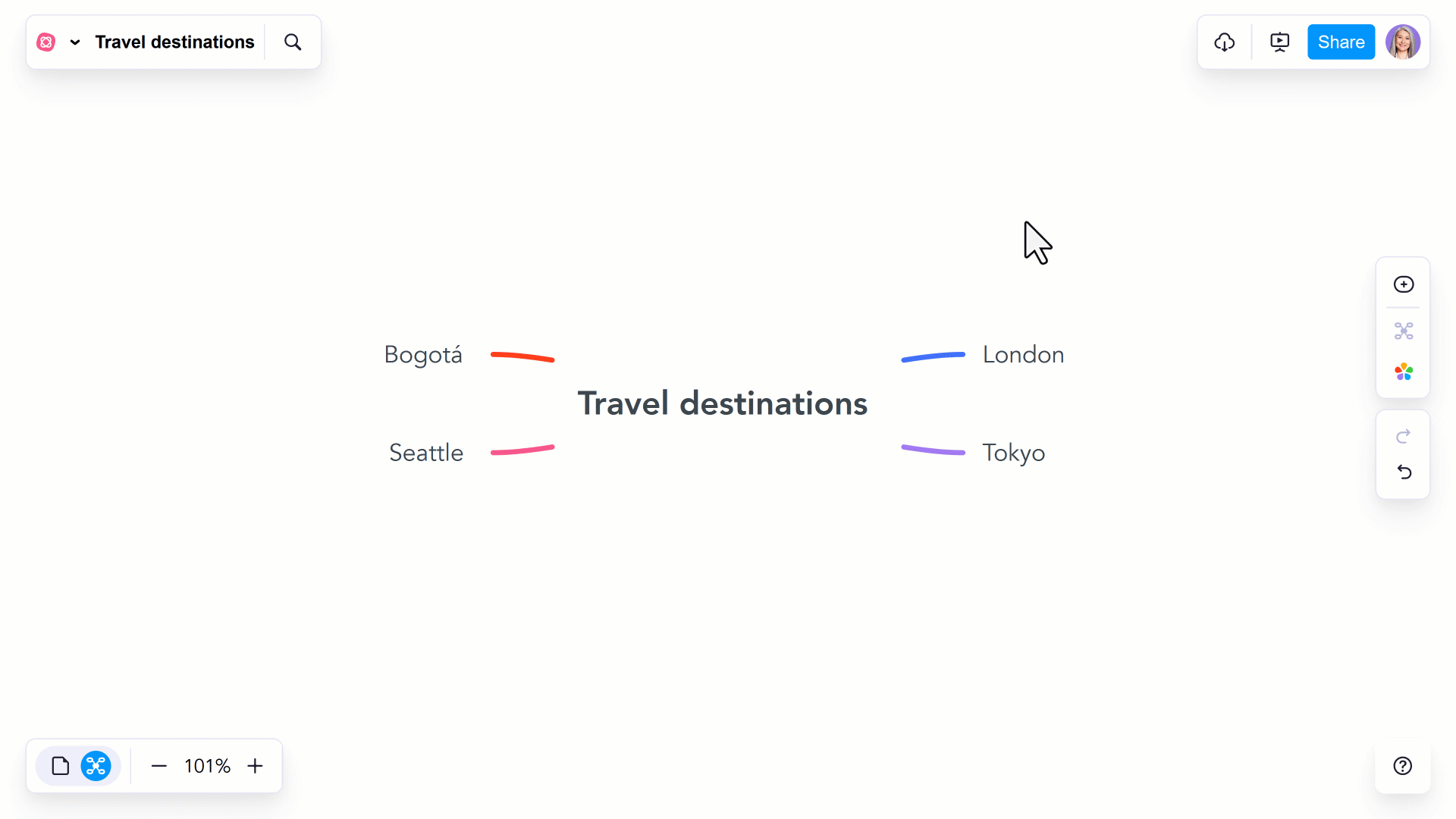Open the search magnifier icon

click(293, 42)
